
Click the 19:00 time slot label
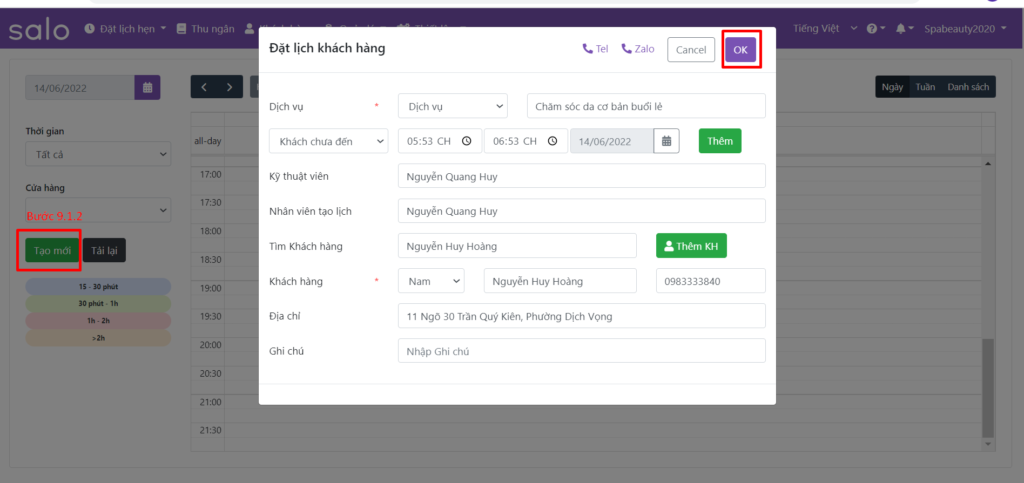[x=208, y=288]
